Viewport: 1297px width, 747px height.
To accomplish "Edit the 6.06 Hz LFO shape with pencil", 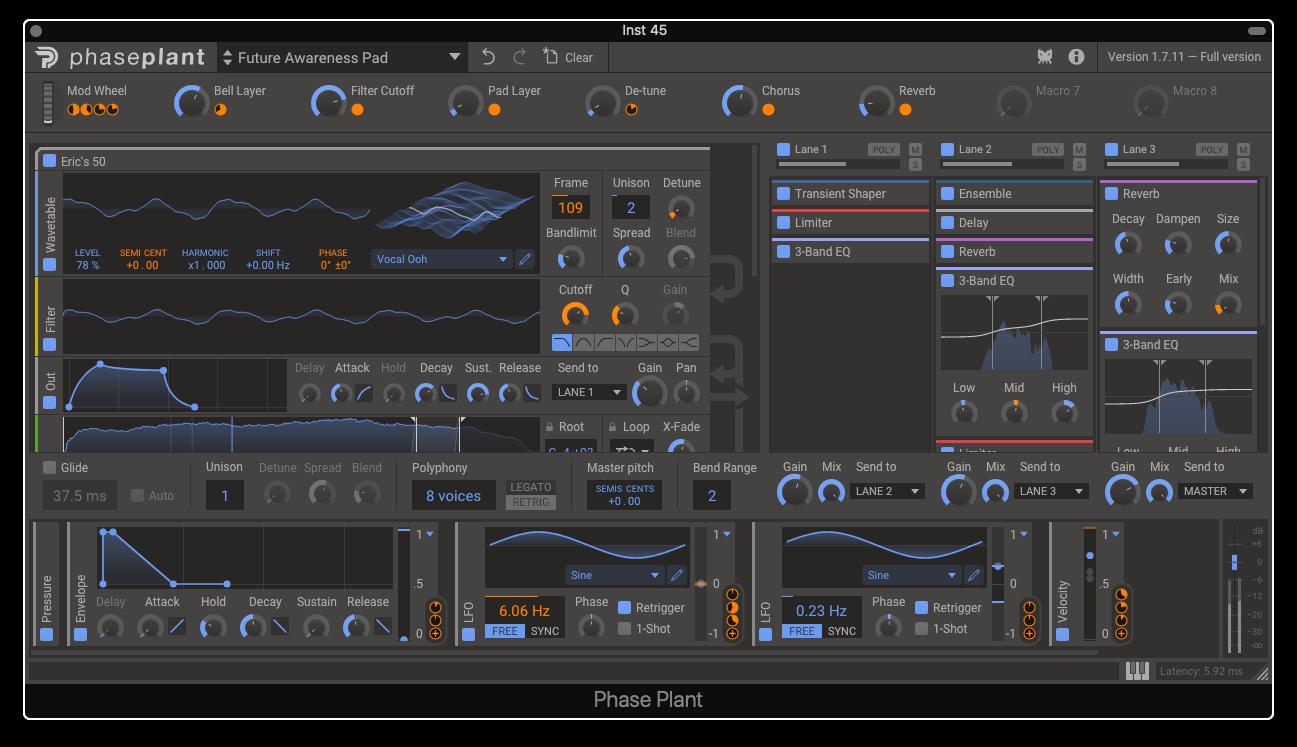I will click(x=677, y=575).
